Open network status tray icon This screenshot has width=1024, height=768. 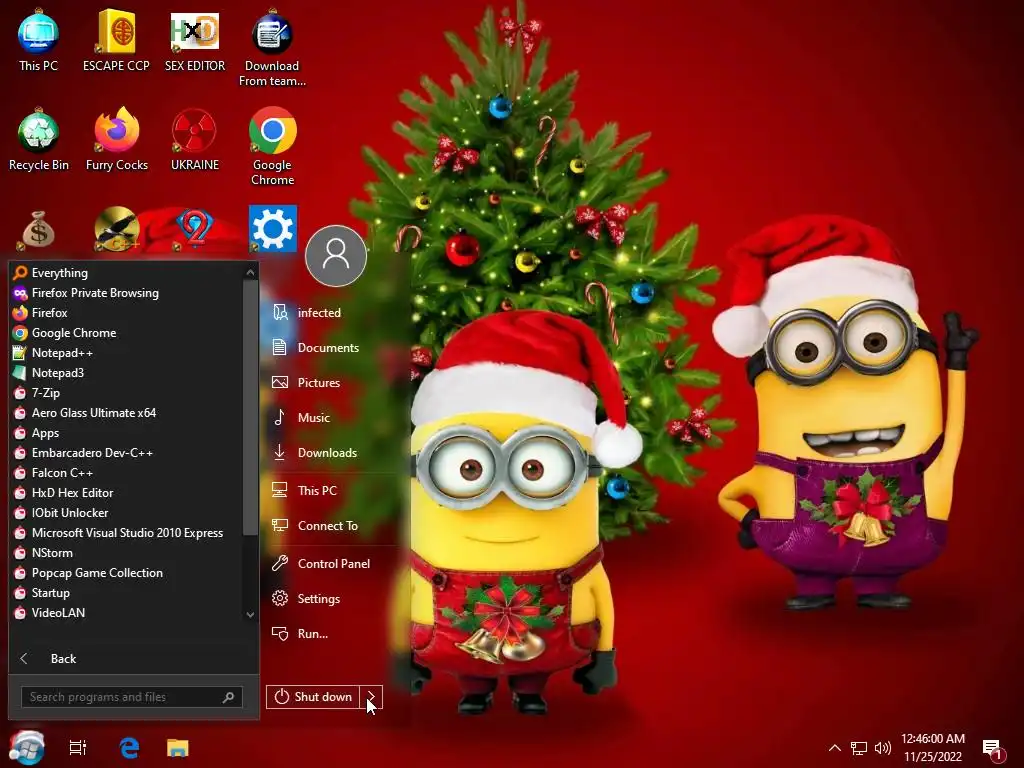click(x=859, y=748)
